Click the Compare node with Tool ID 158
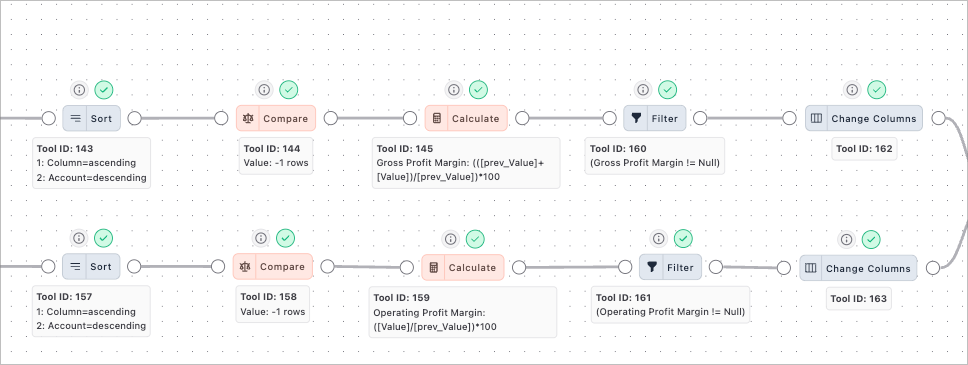The height and width of the screenshot is (365, 968). 272,266
